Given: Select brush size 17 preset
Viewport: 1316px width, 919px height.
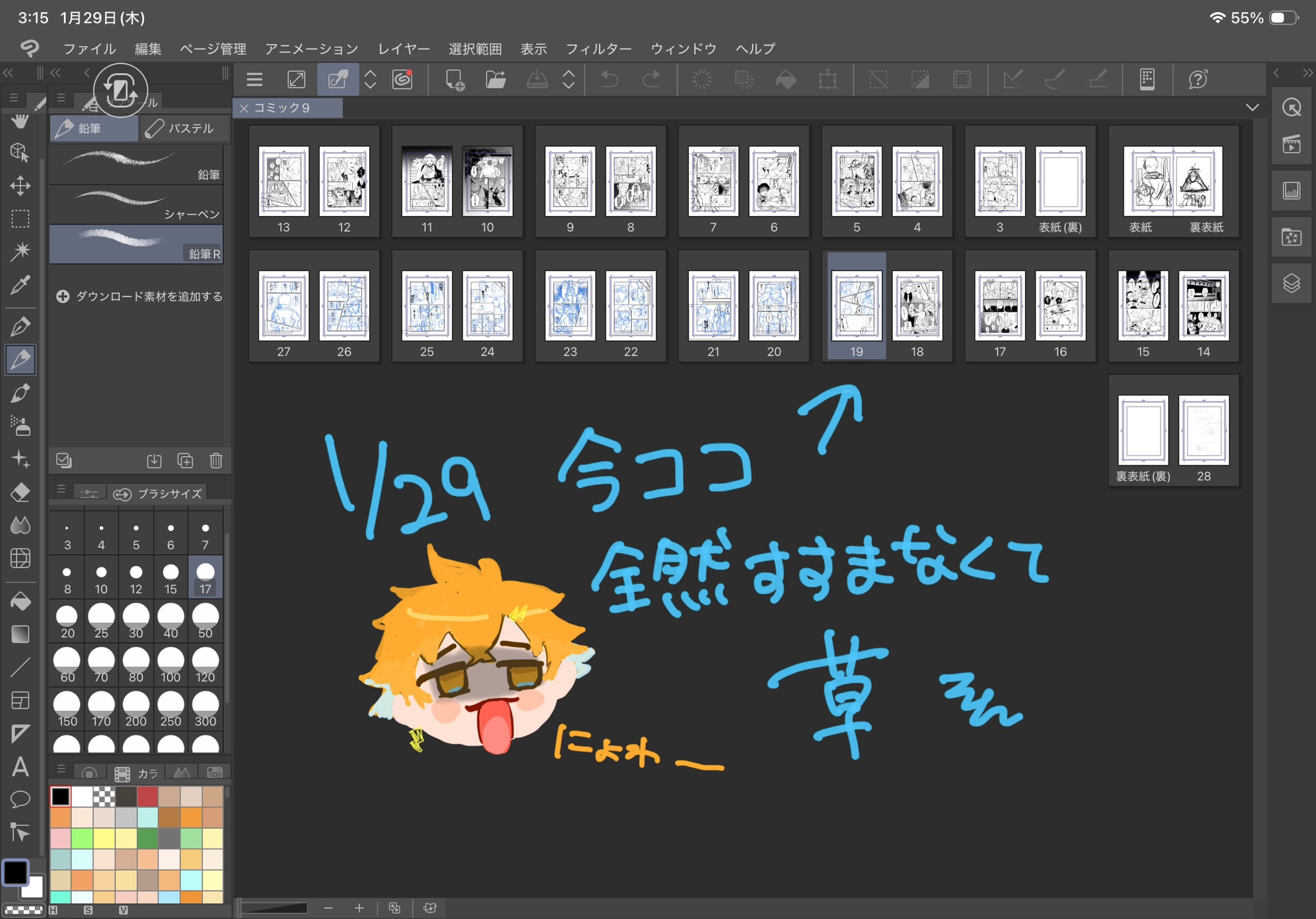Looking at the screenshot, I should click(205, 577).
